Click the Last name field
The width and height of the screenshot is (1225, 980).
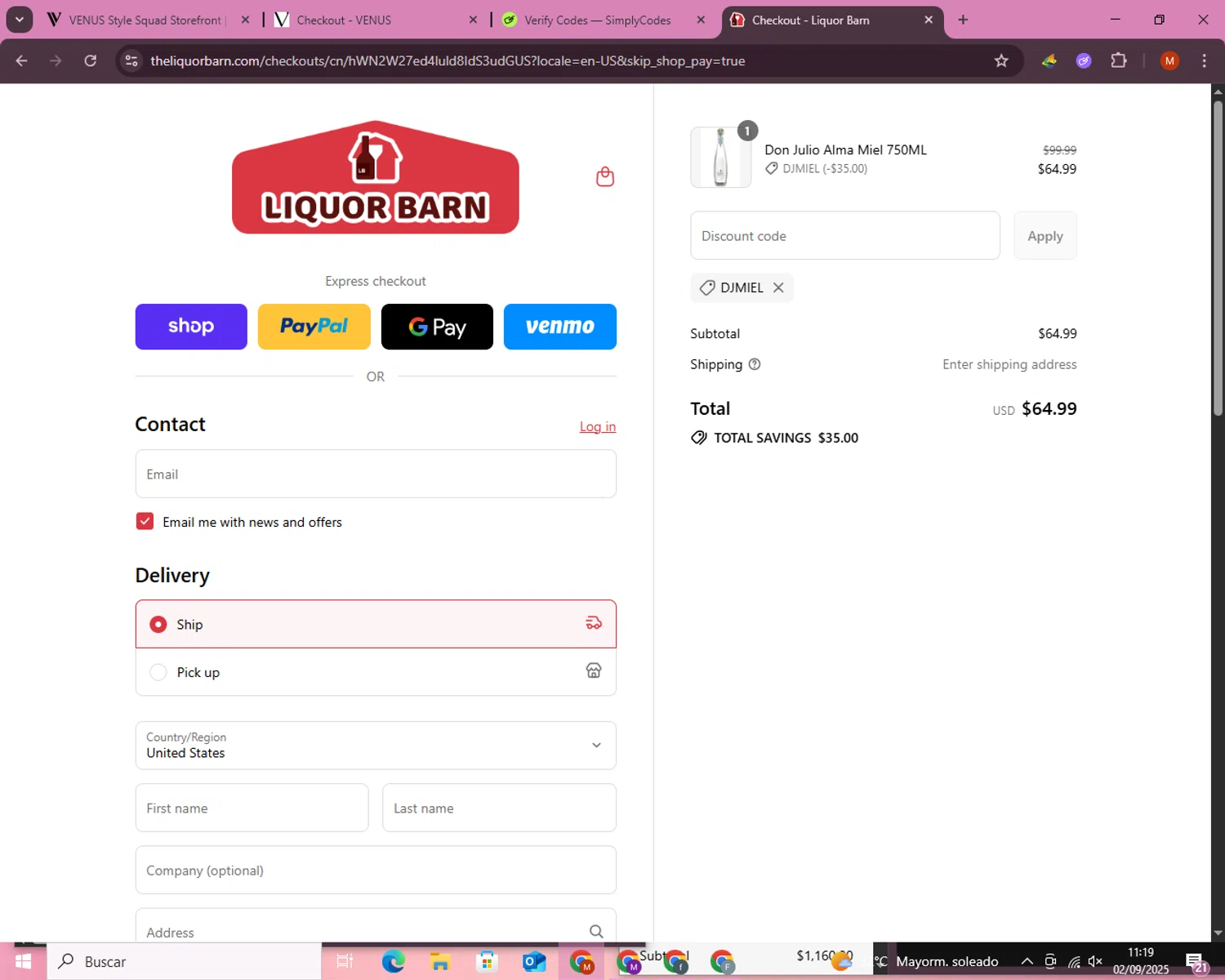[499, 808]
